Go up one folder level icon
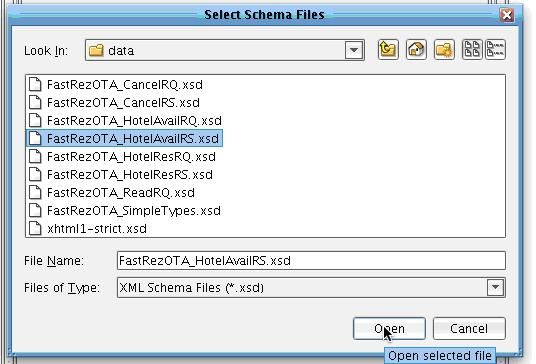Viewport: 536px width, 364px height. tap(388, 50)
